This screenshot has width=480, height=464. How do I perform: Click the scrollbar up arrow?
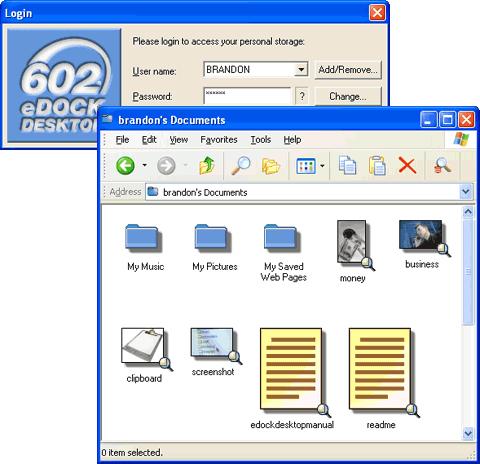(x=468, y=212)
